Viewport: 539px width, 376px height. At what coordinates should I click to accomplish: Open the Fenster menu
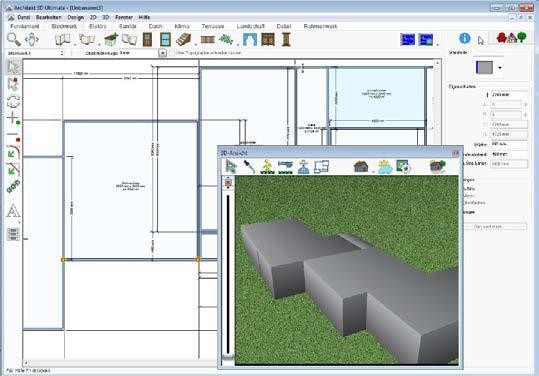point(124,17)
